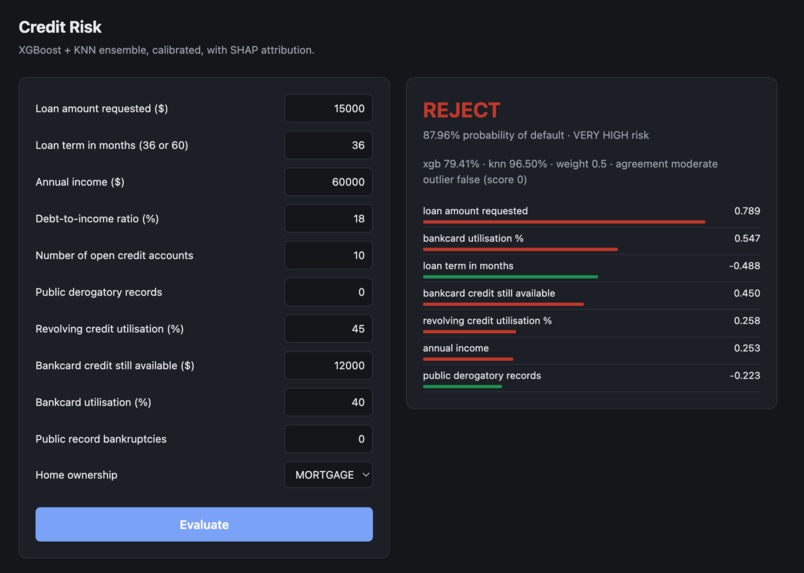Click the 0.253 SHAP value
The height and width of the screenshot is (573, 804).
tap(747, 348)
